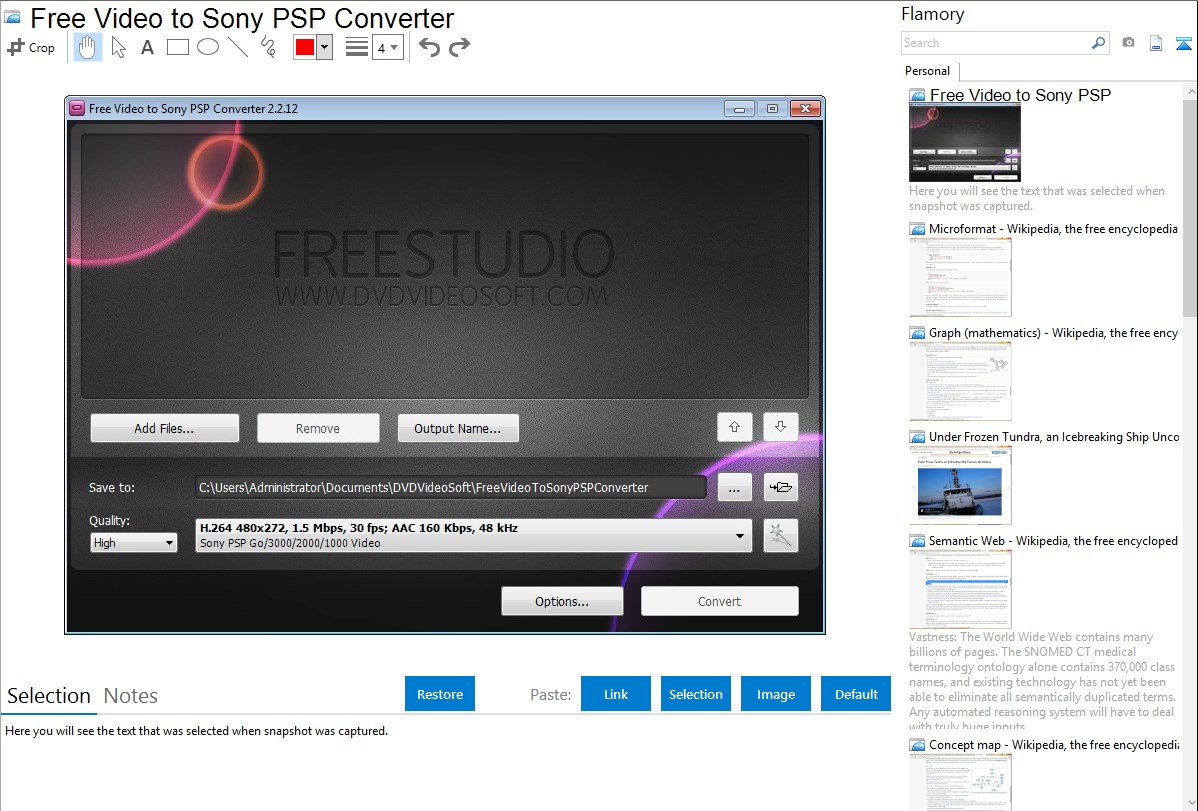Click in the Flamory search field
Image resolution: width=1198 pixels, height=811 pixels.
pyautogui.click(x=994, y=43)
